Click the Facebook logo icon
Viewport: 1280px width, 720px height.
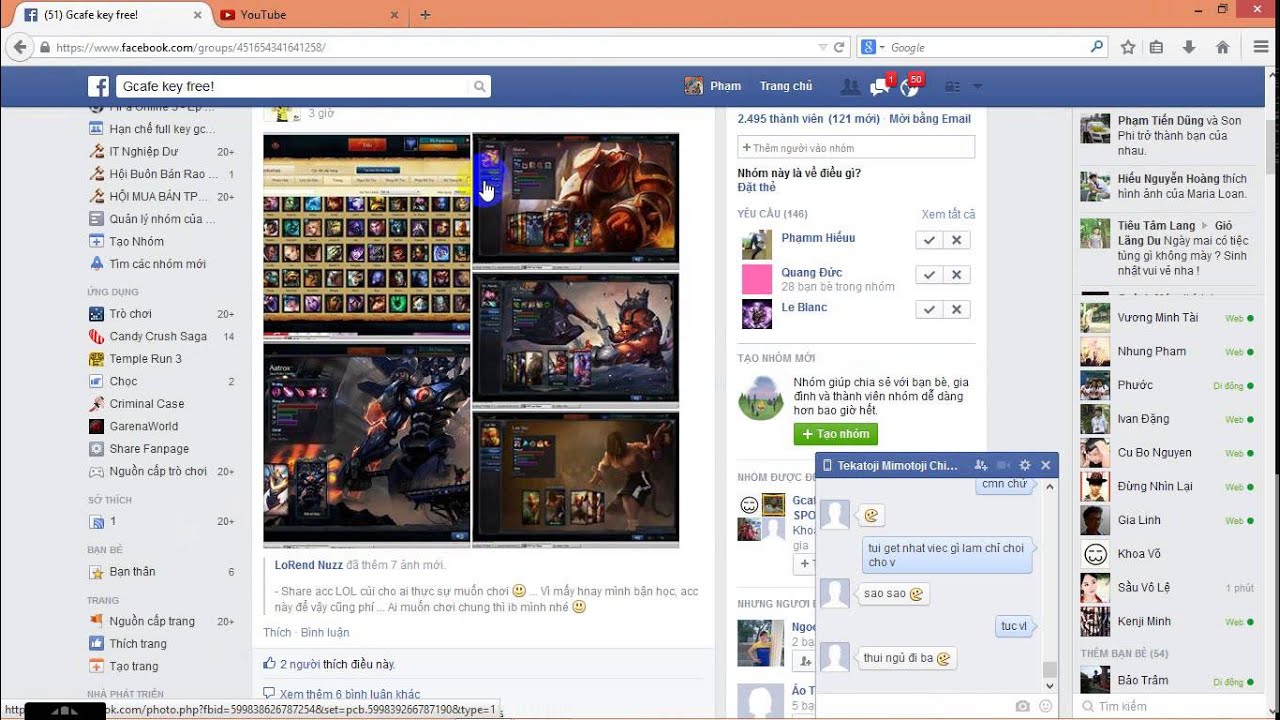click(98, 86)
